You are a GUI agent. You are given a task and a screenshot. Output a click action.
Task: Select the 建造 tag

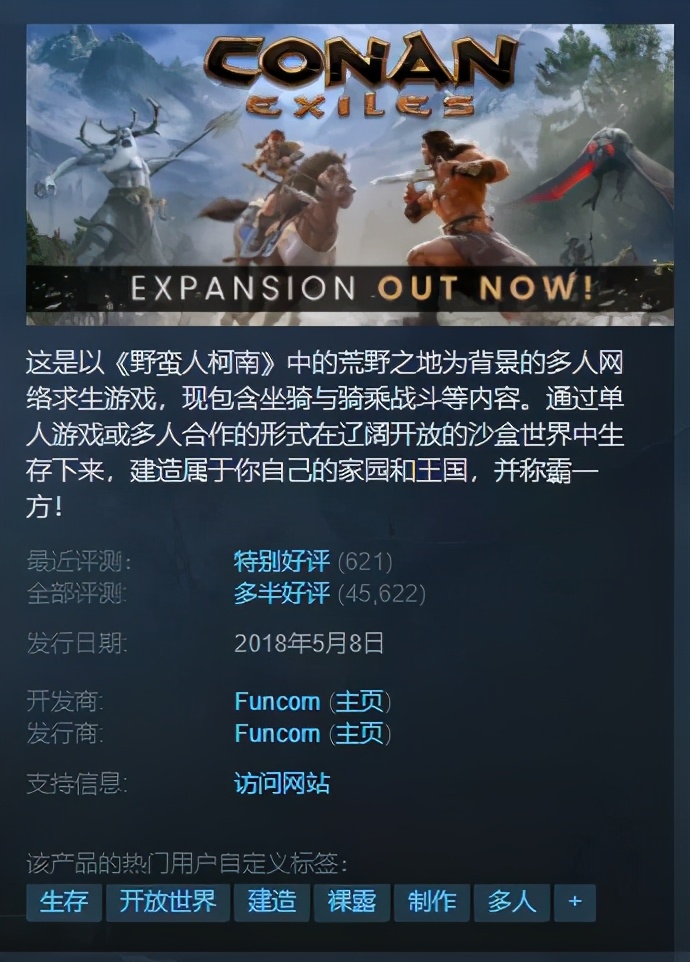(x=272, y=902)
